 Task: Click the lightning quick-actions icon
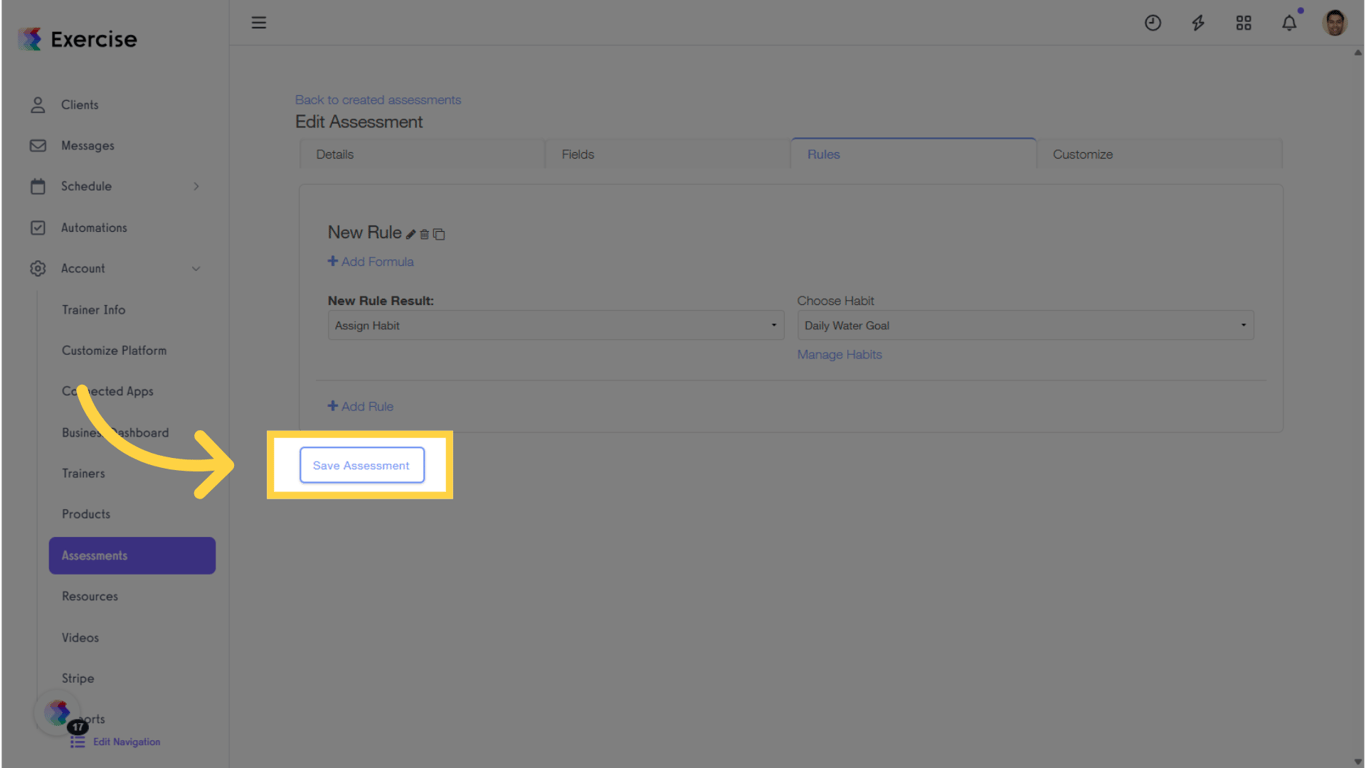point(1198,22)
